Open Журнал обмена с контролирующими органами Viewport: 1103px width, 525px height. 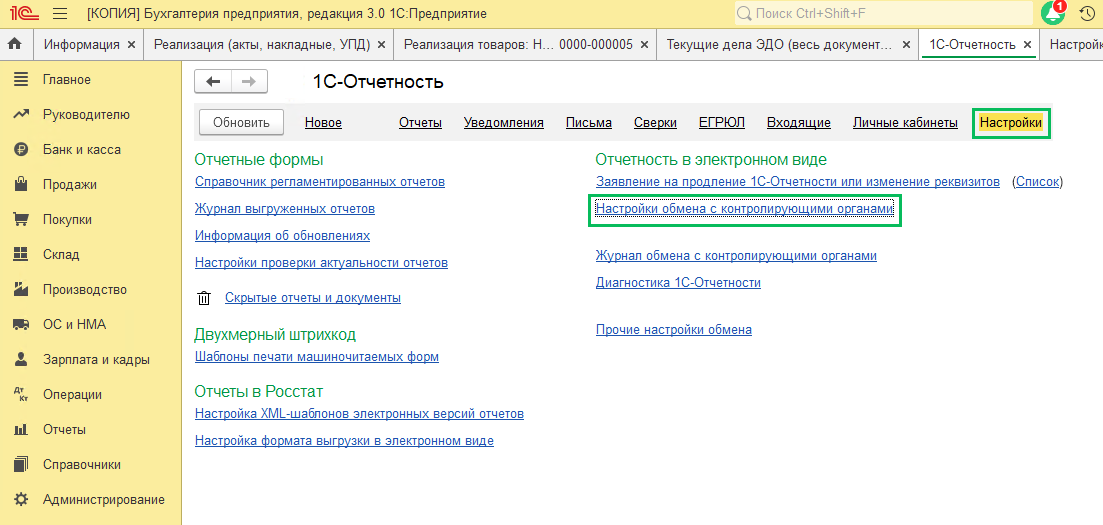737,256
